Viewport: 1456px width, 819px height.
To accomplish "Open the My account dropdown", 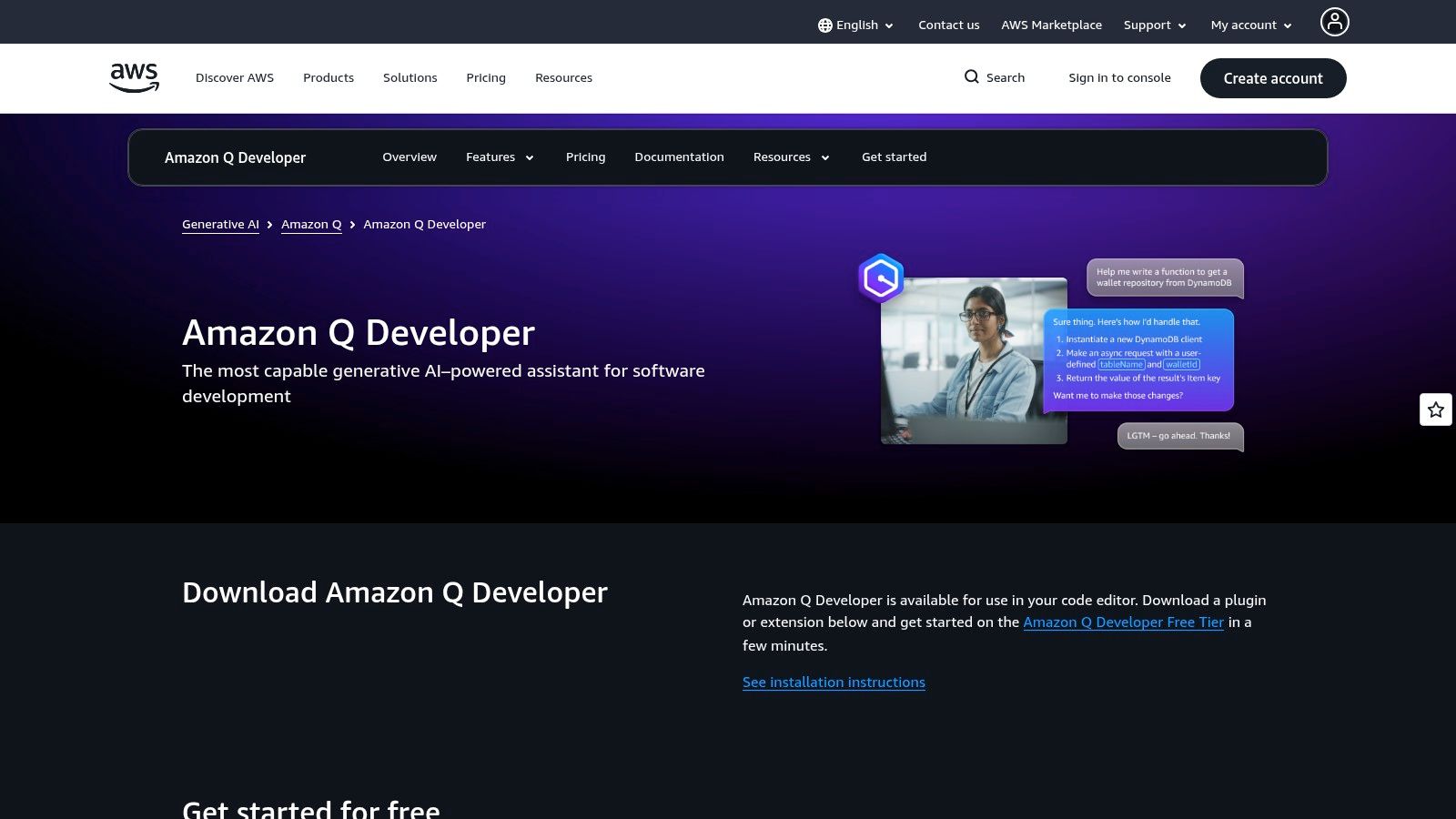I will coord(1251,25).
